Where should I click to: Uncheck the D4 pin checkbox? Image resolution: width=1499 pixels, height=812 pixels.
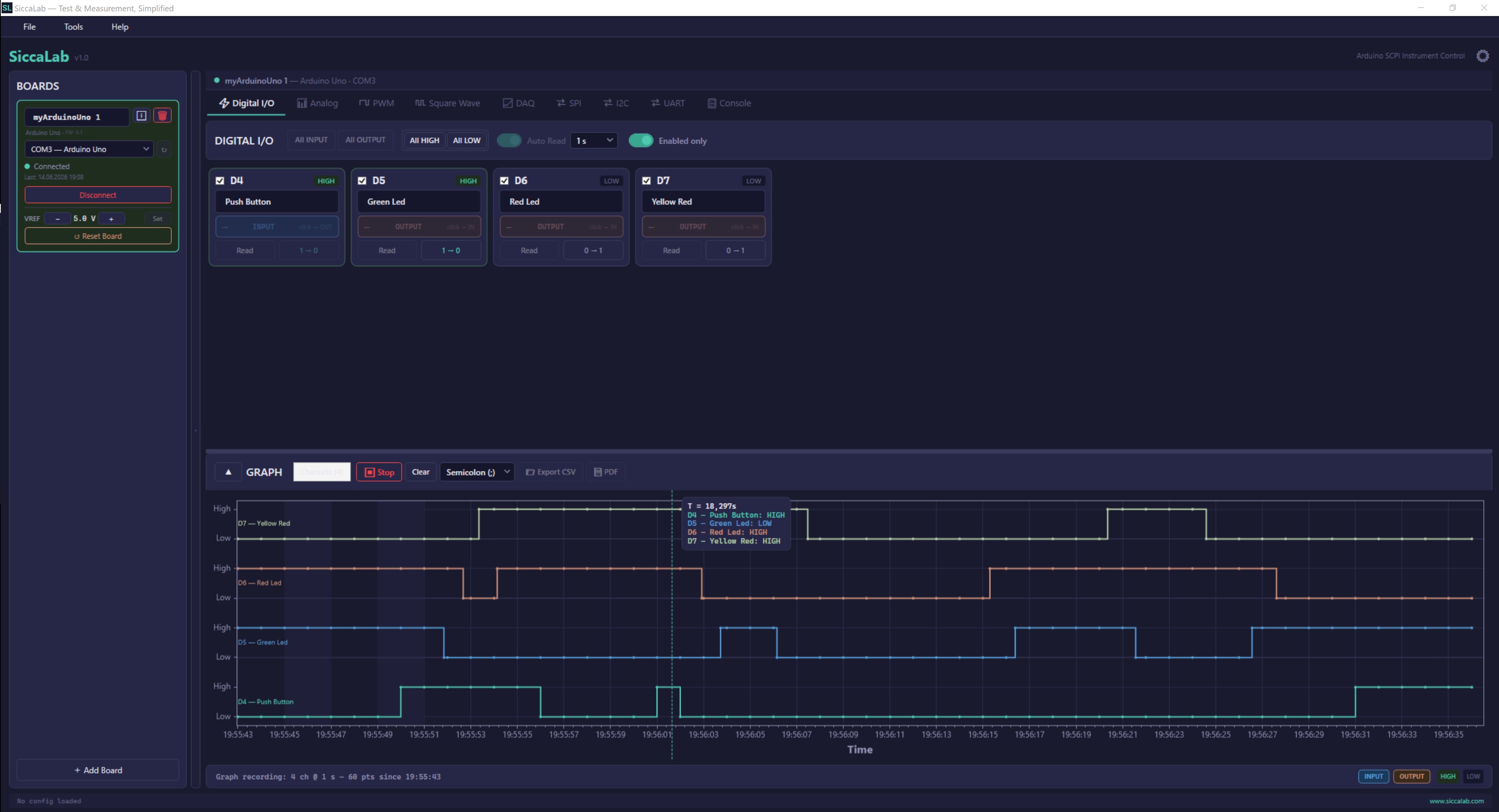(220, 181)
